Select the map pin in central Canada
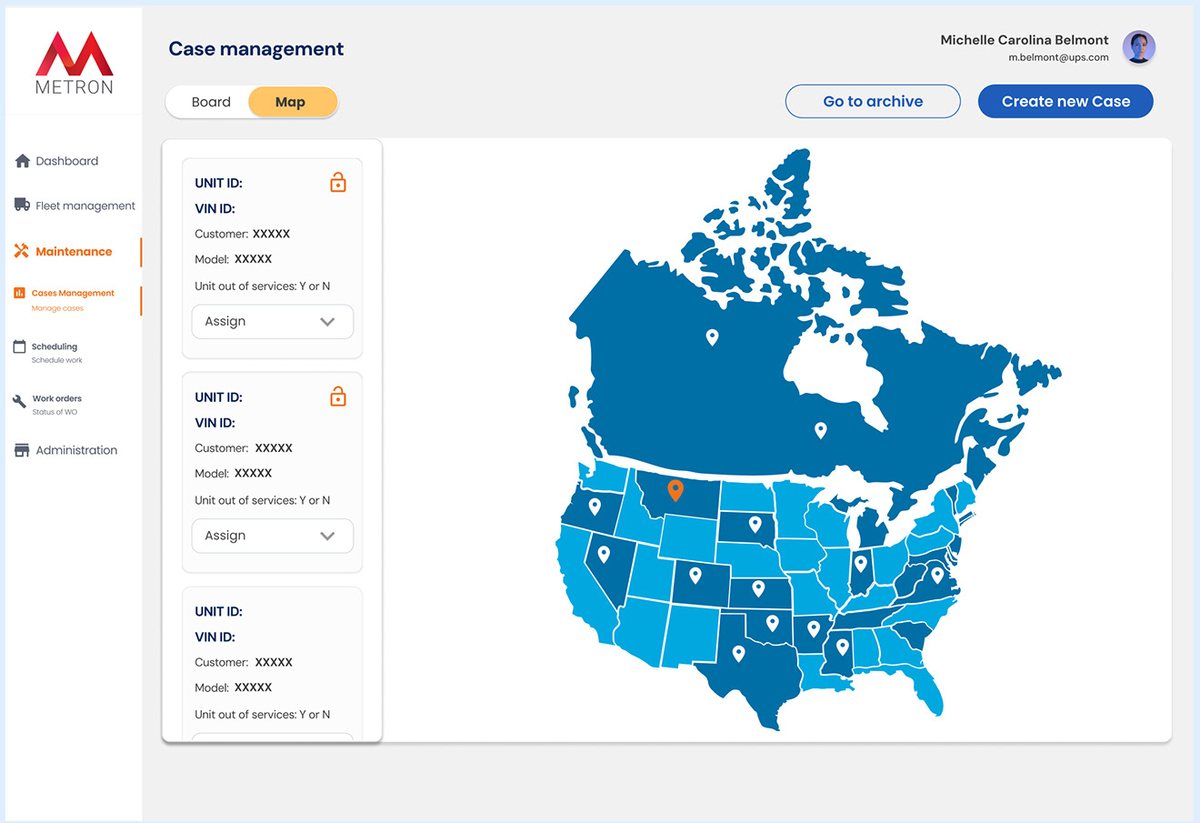 pyautogui.click(x=821, y=430)
